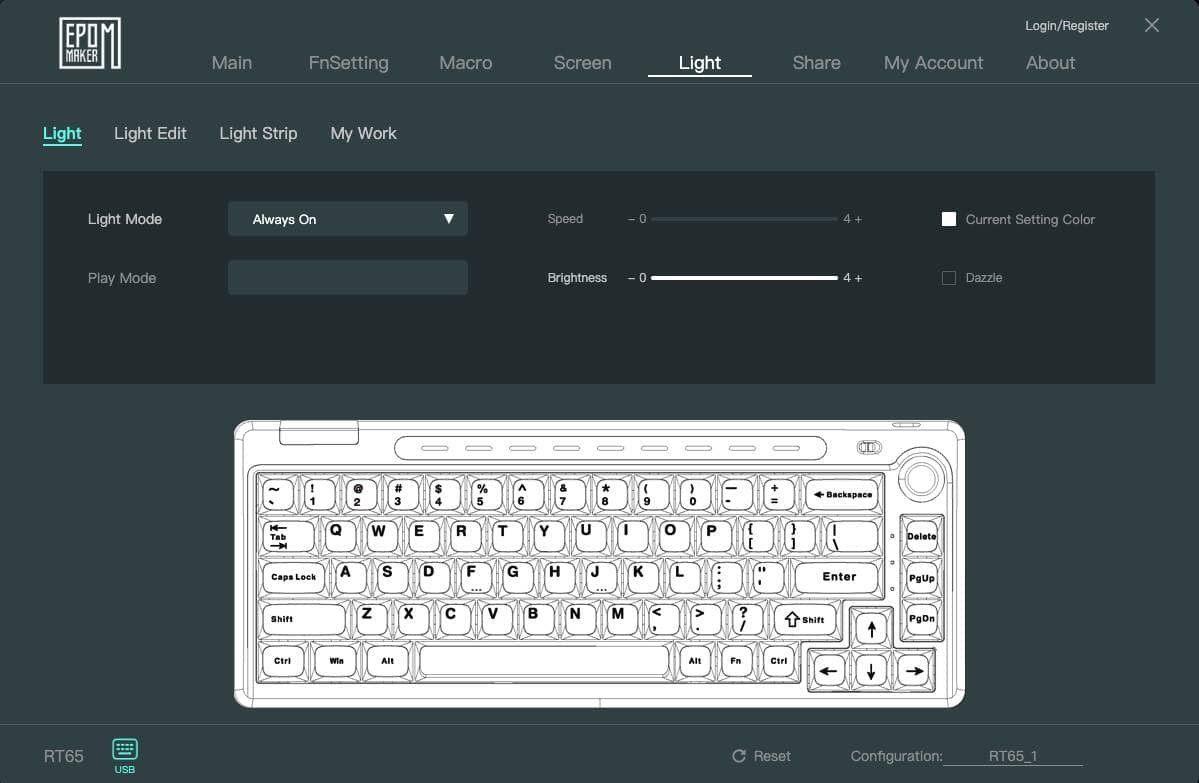Open the Configuration RT65_1 selector
This screenshot has width=1199, height=783.
pos(1013,756)
